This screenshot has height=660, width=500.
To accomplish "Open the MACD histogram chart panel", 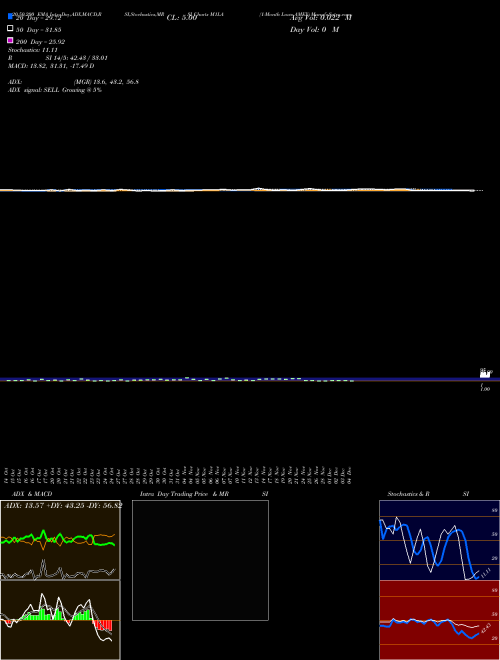I will [x=60, y=620].
